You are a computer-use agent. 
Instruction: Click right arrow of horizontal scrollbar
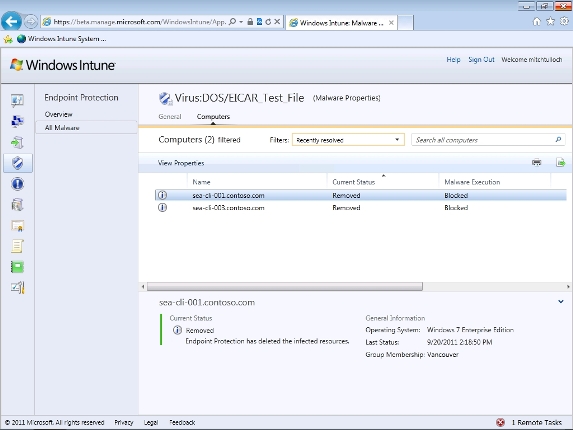pos(568,287)
